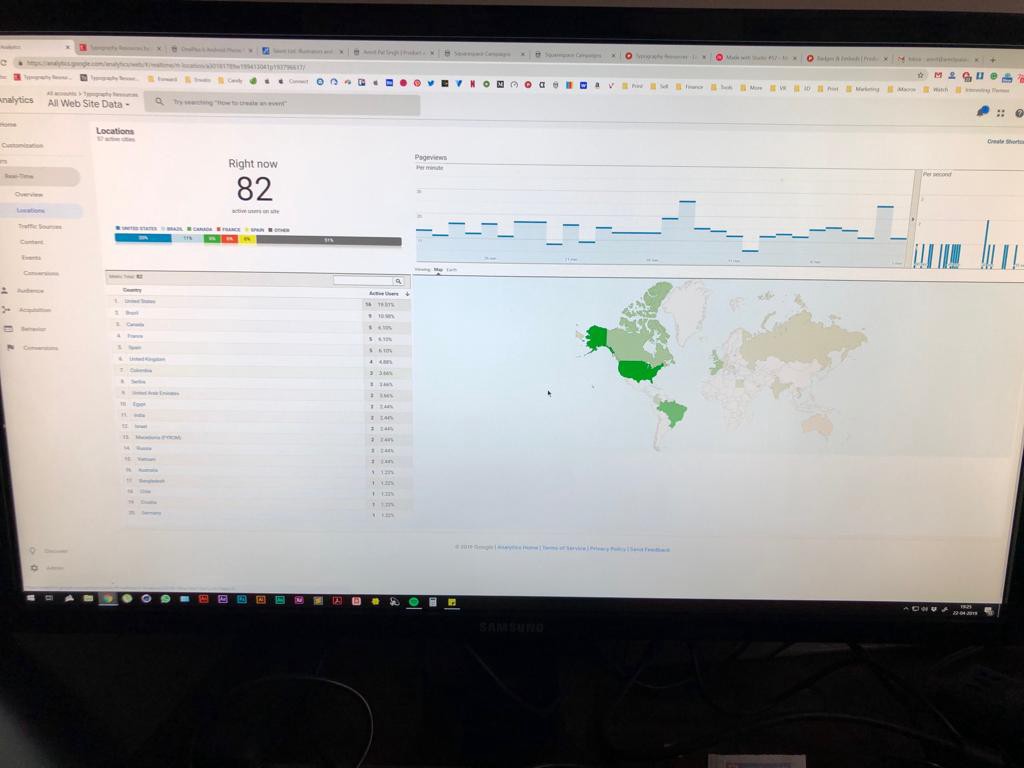The image size is (1024, 768).
Task: Collapse the per-second pageviews panel arrow
Action: click(x=913, y=219)
